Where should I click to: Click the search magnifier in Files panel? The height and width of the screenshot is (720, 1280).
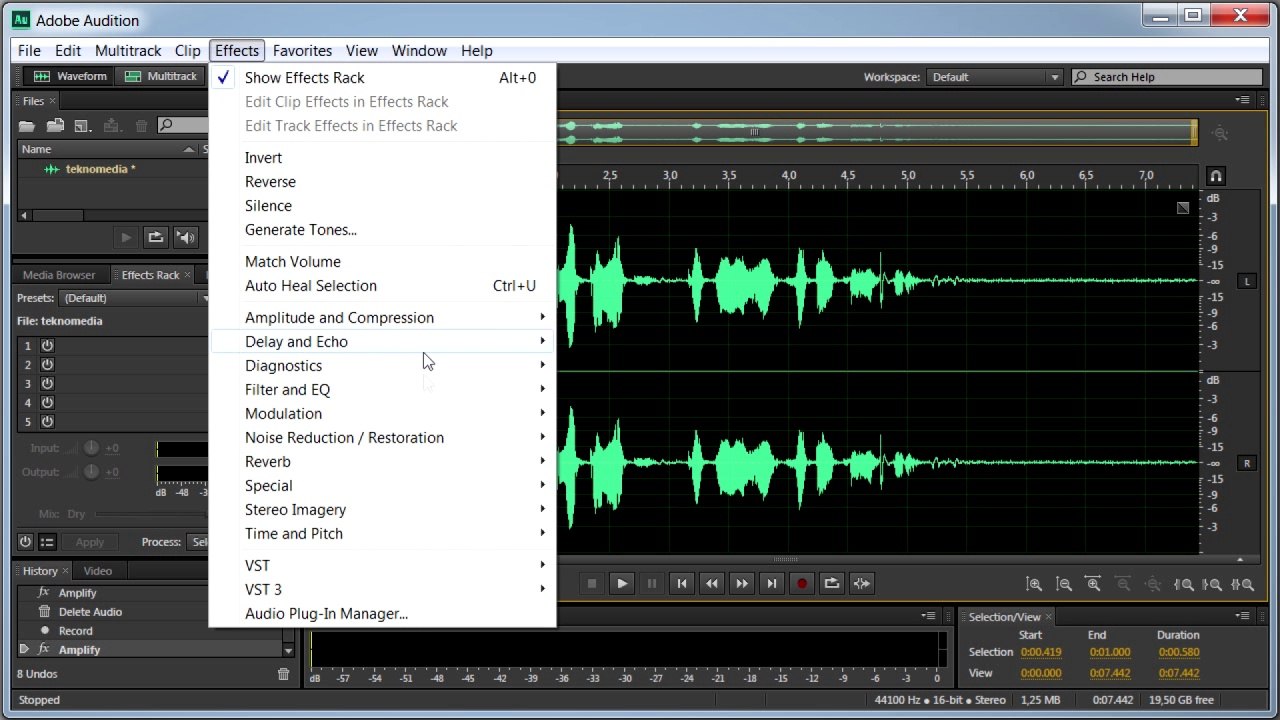[x=166, y=125]
